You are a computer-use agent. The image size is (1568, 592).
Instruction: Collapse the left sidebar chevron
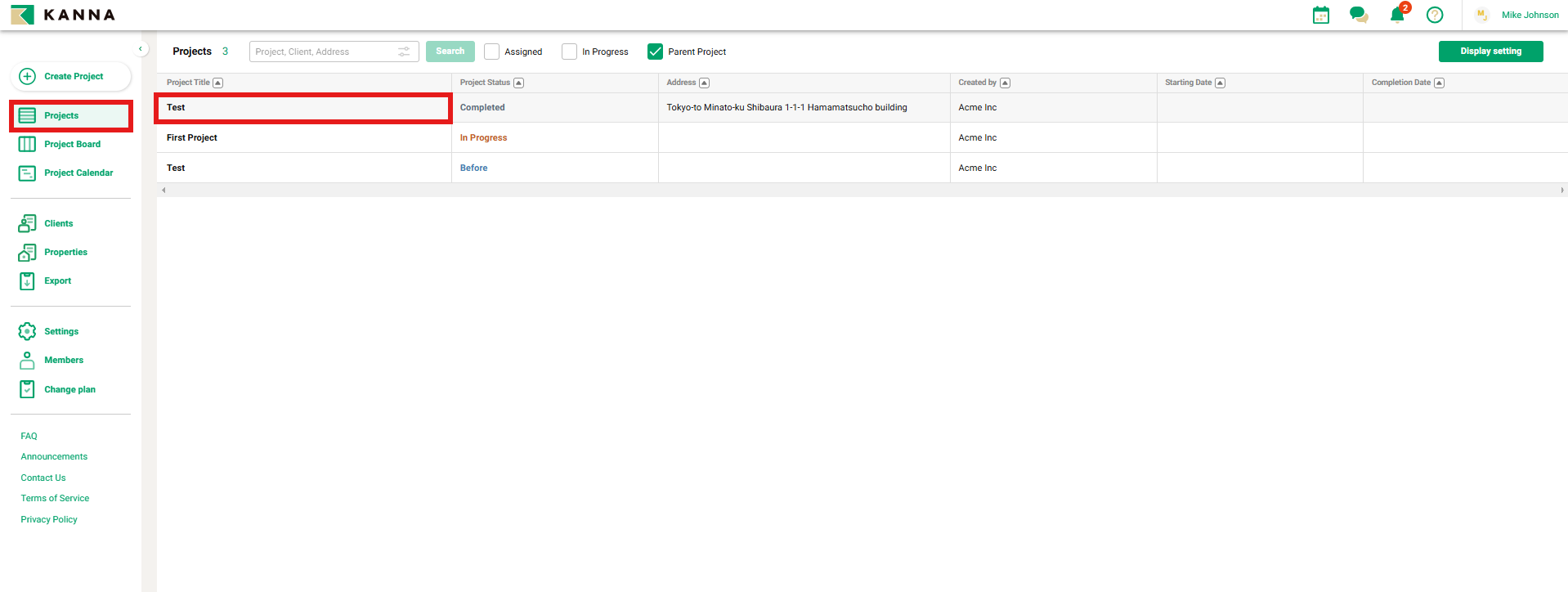(x=141, y=49)
